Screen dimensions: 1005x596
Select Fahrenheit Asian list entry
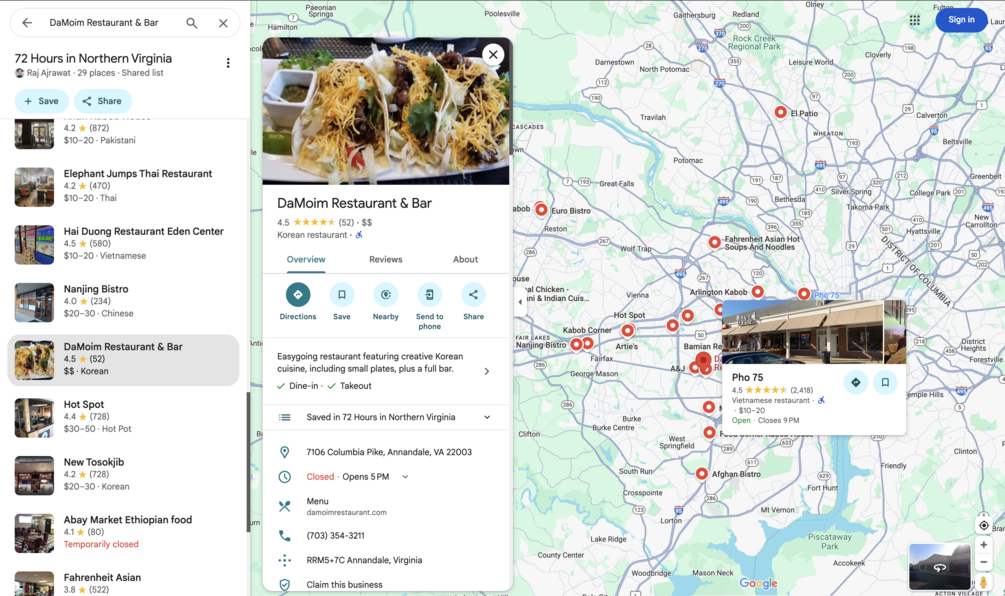pyautogui.click(x=123, y=583)
